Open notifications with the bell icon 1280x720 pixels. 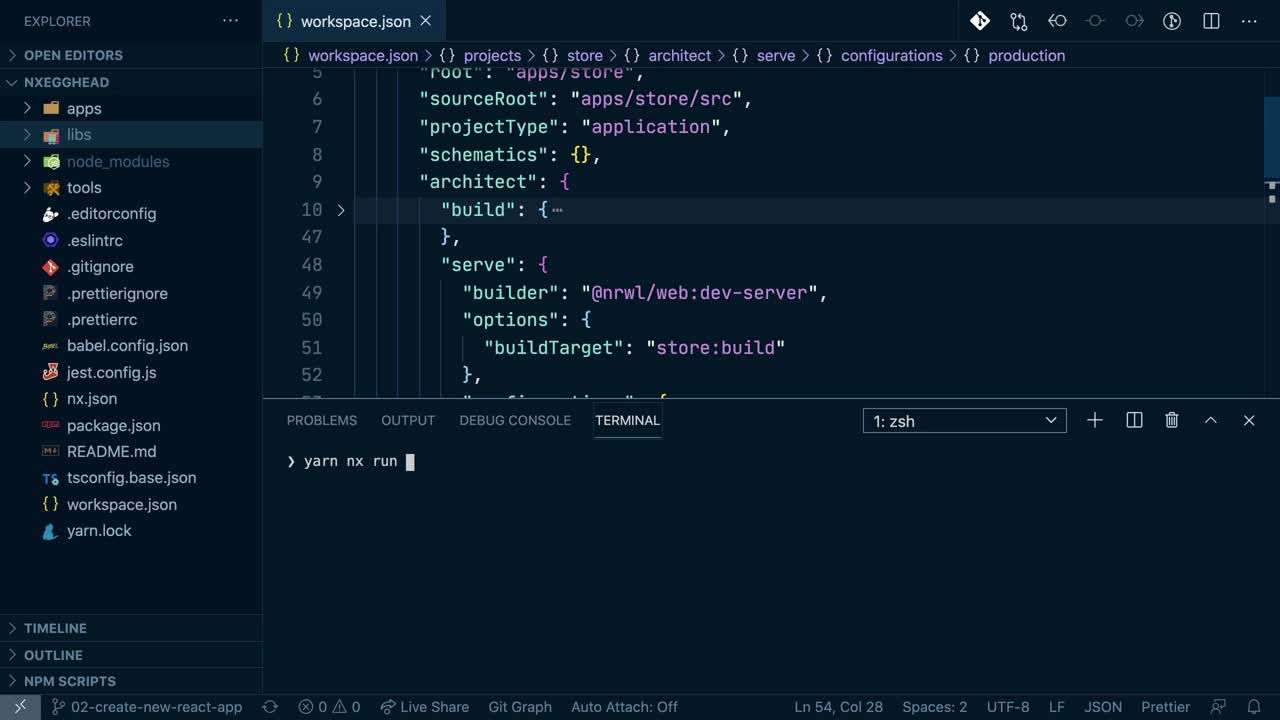click(1255, 707)
